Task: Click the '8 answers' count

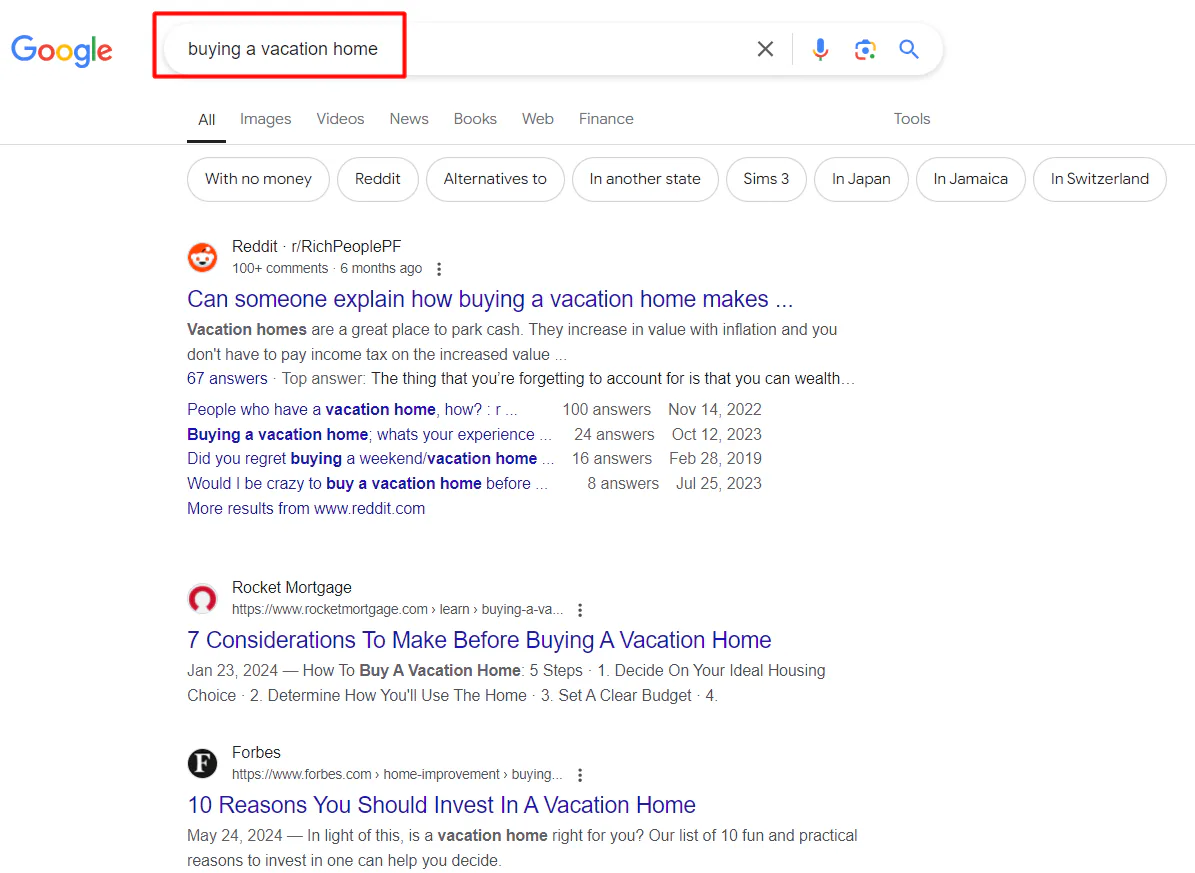Action: coord(623,483)
